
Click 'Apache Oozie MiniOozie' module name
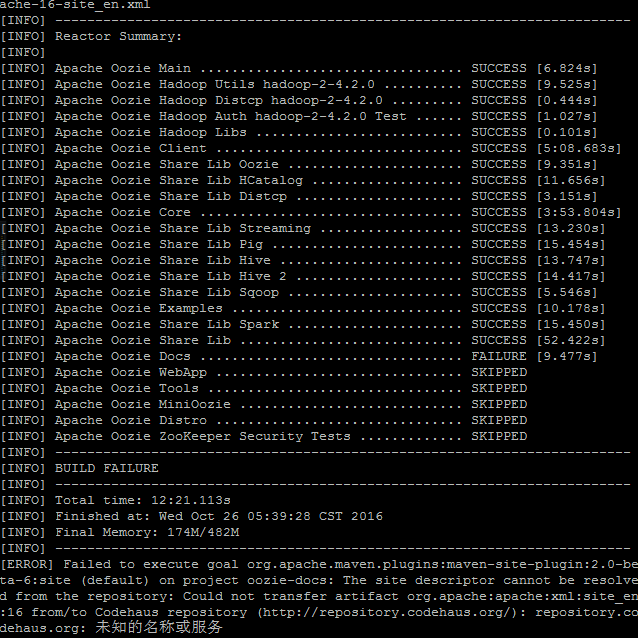[143, 404]
